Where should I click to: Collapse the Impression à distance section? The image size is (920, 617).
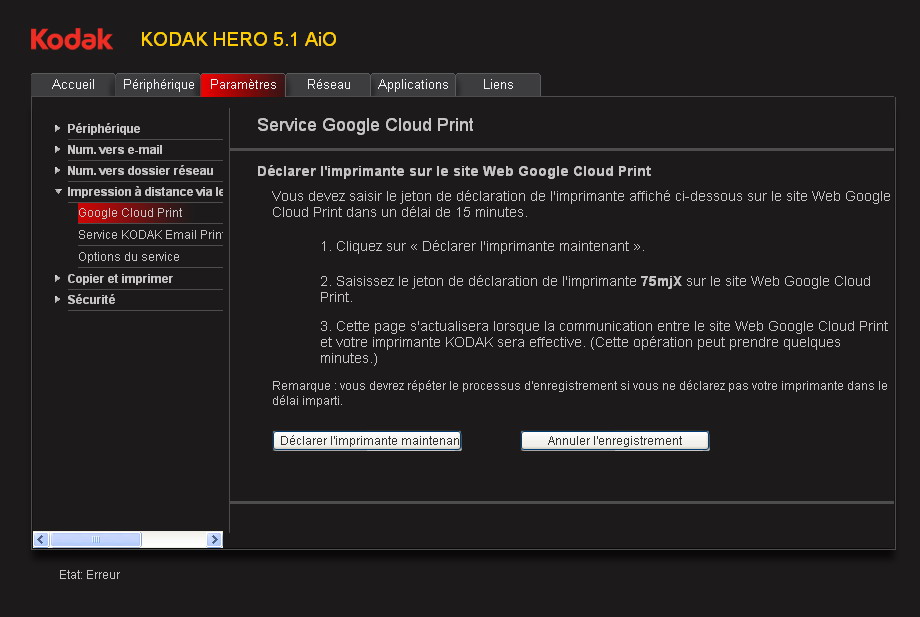(143, 192)
